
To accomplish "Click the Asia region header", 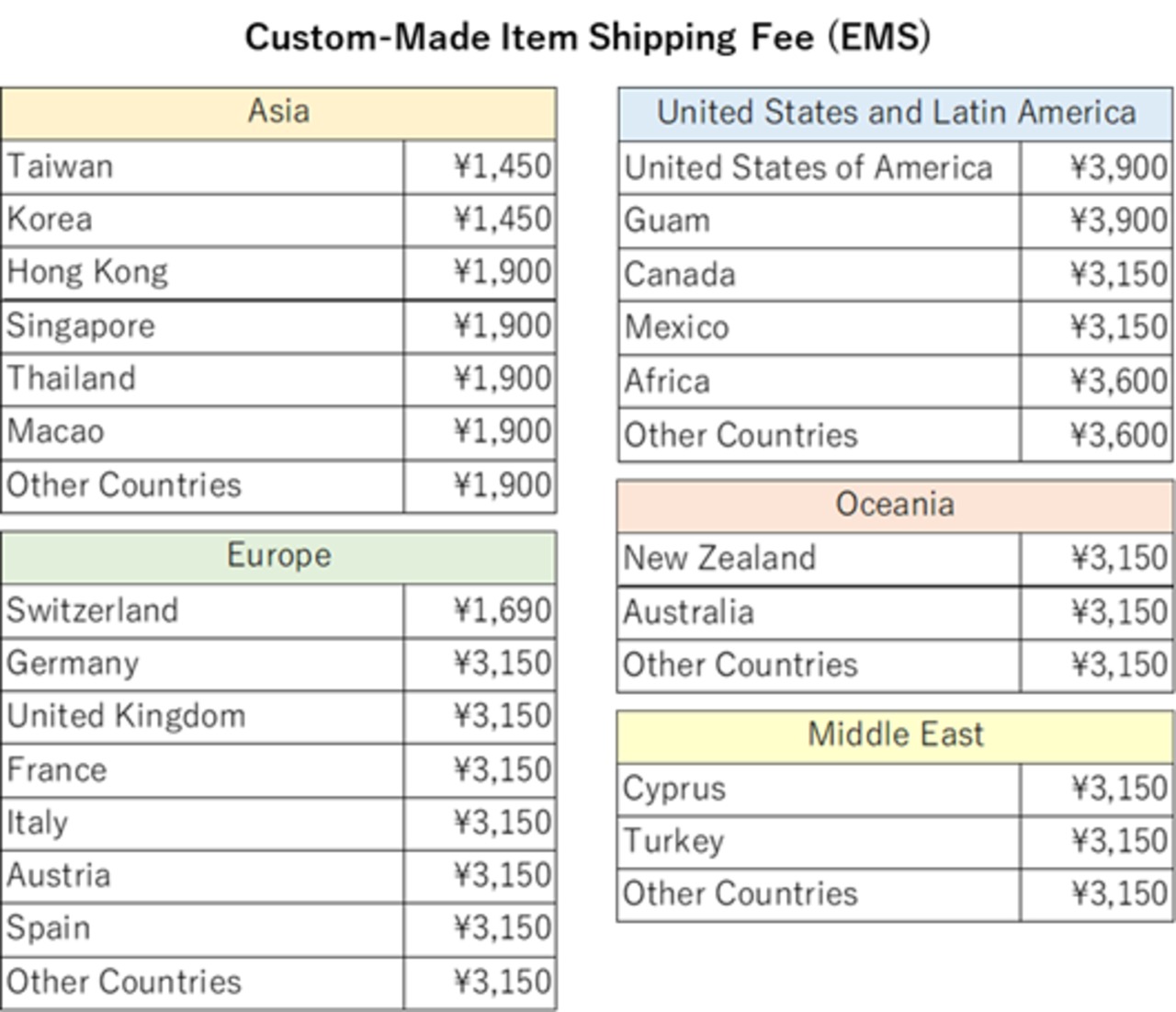I will (x=278, y=113).
